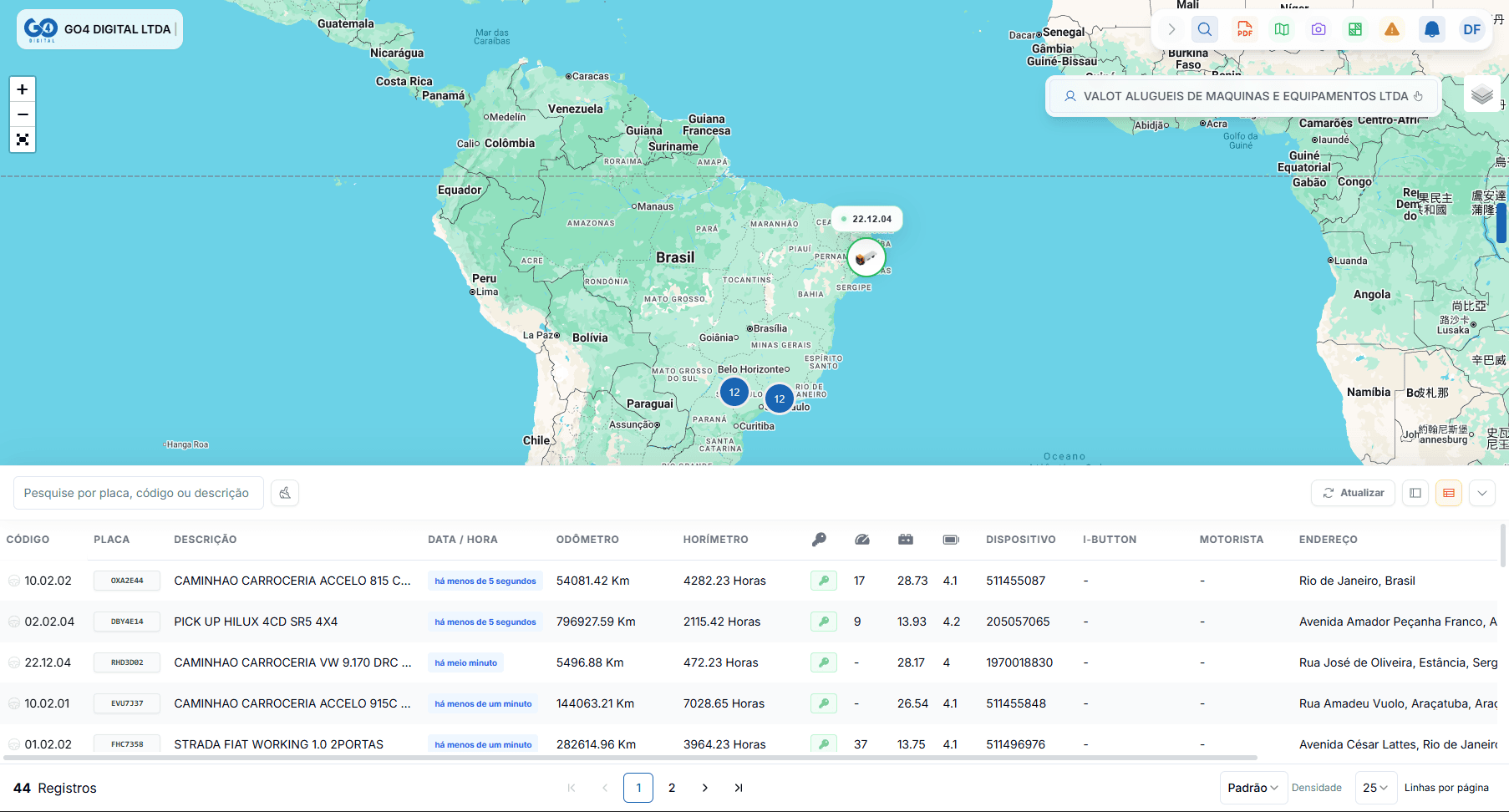Image resolution: width=1509 pixels, height=812 pixels.
Task: Click the device battery column header icon
Action: click(951, 540)
